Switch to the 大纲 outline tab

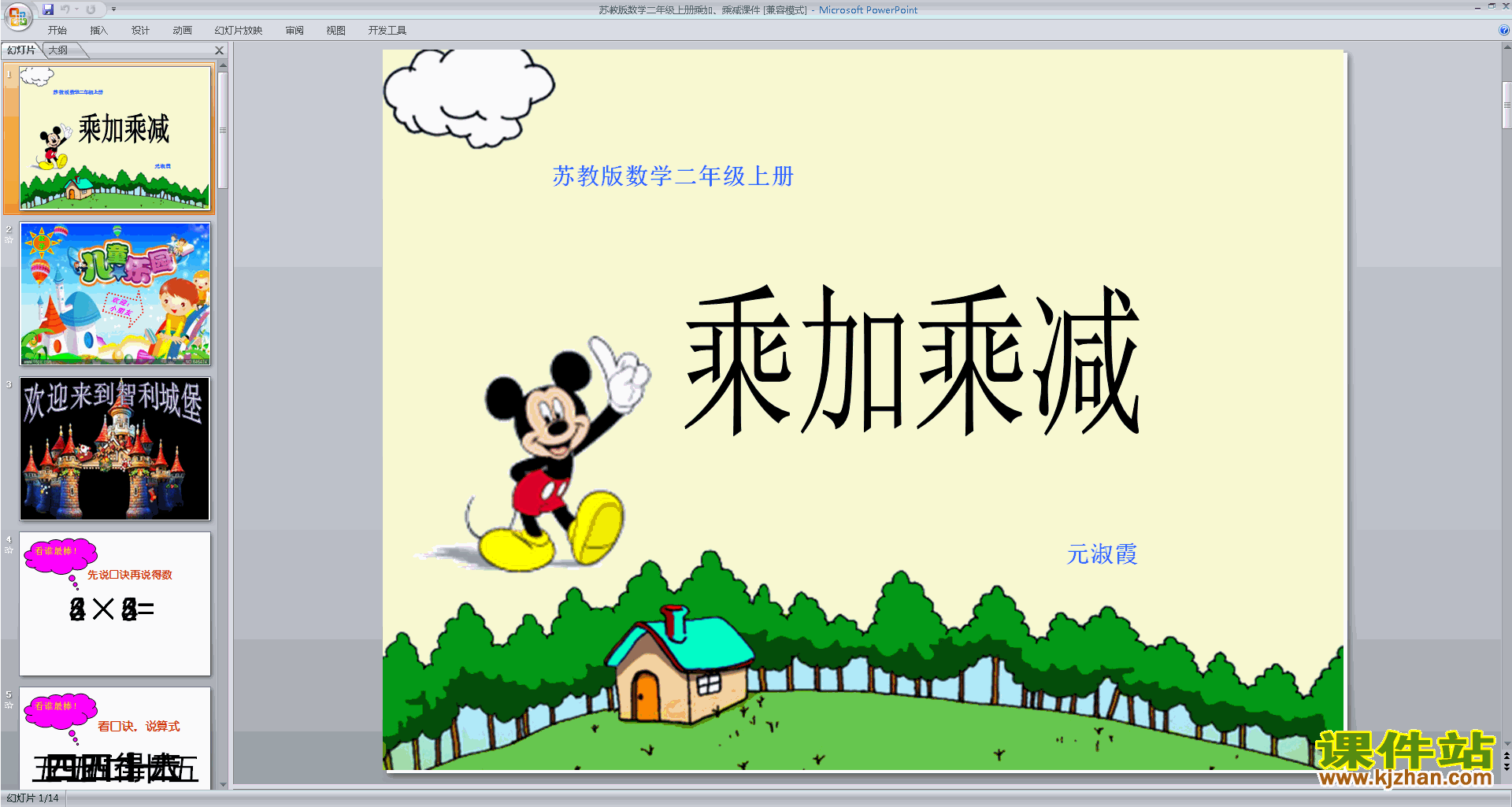58,50
